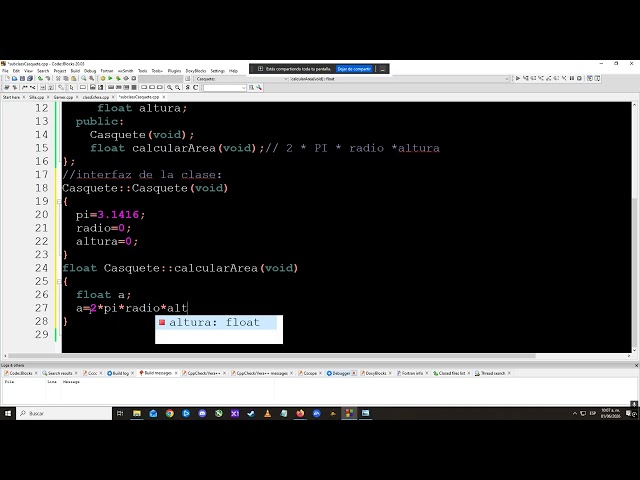Viewport: 640px width, 480px height.
Task: Open the Edit menu
Action: point(16,71)
